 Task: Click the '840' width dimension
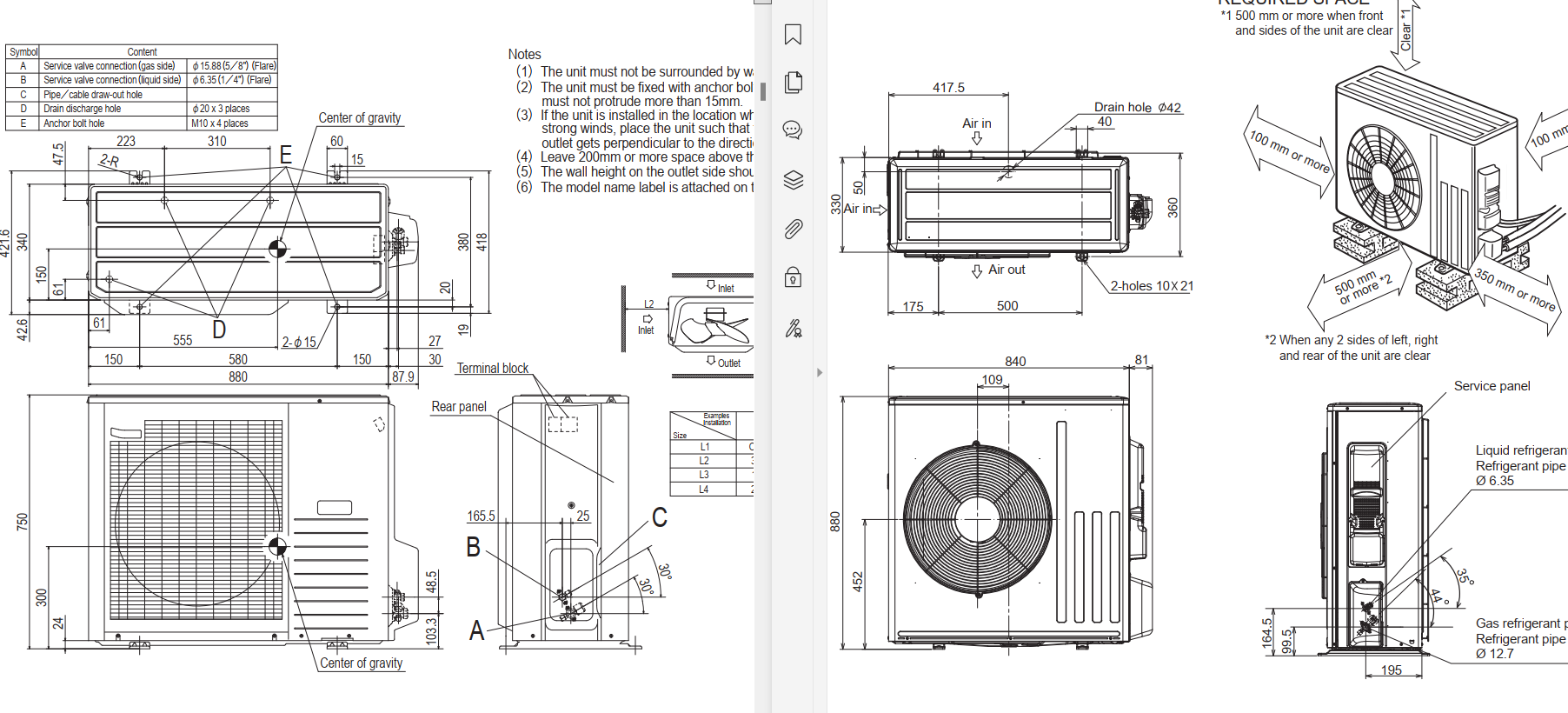coord(1015,362)
